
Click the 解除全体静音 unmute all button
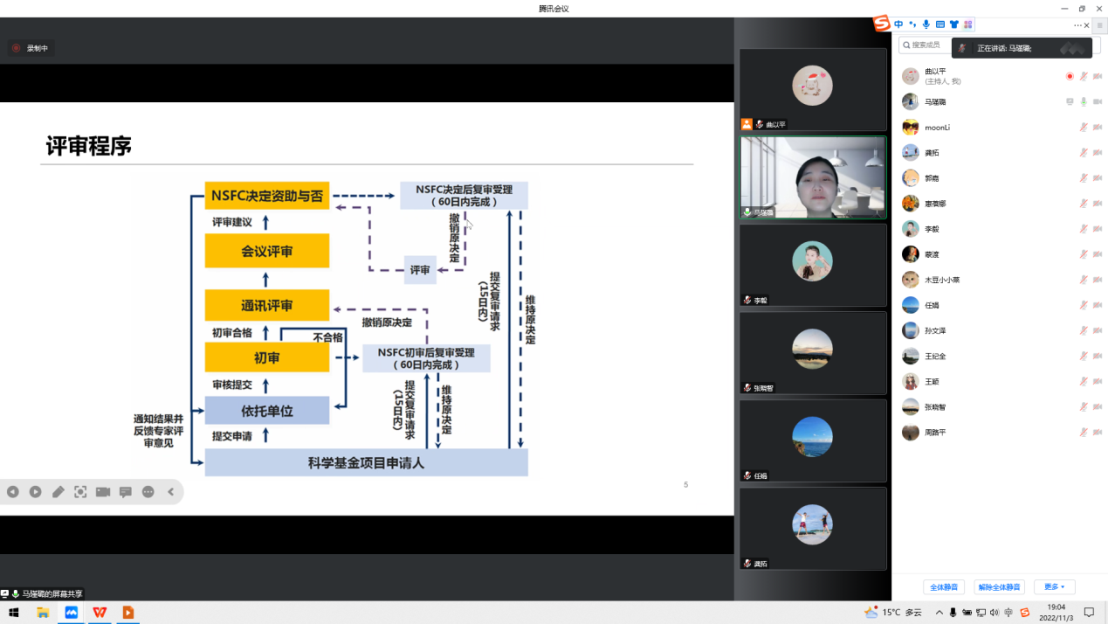(x=999, y=587)
